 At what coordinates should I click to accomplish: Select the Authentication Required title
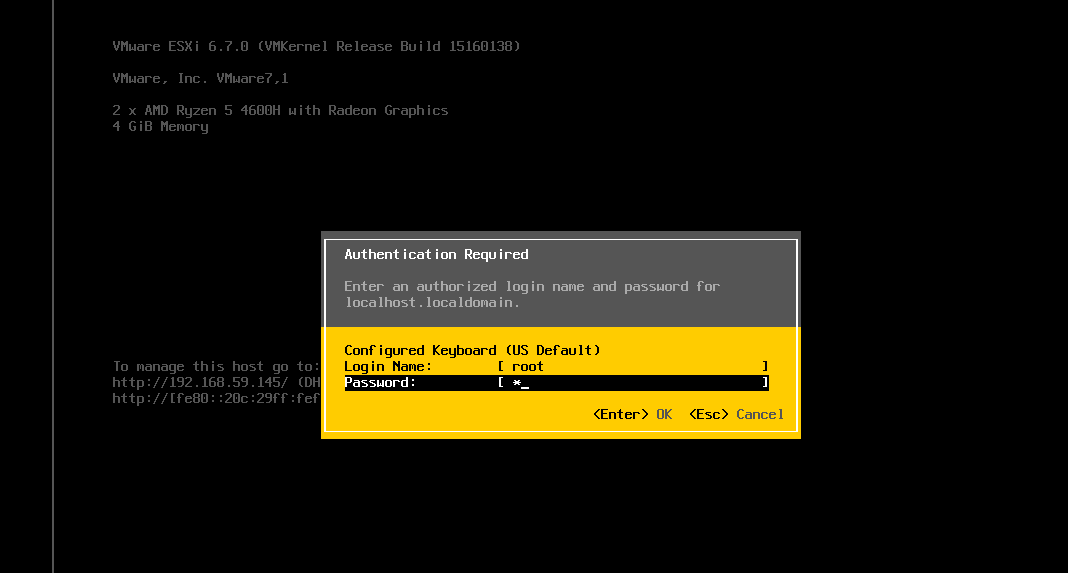point(437,255)
